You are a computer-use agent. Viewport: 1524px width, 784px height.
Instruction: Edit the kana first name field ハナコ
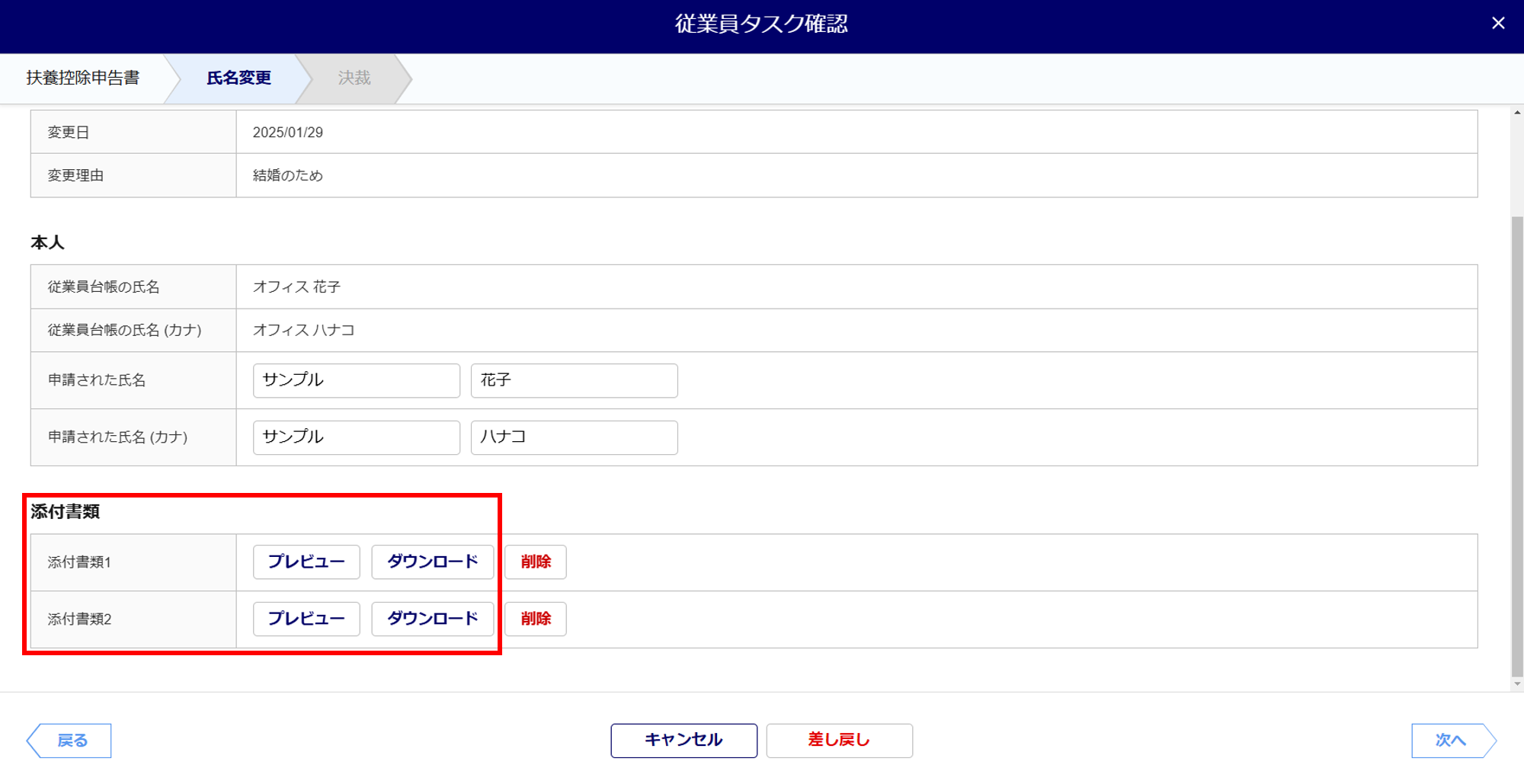pos(574,437)
